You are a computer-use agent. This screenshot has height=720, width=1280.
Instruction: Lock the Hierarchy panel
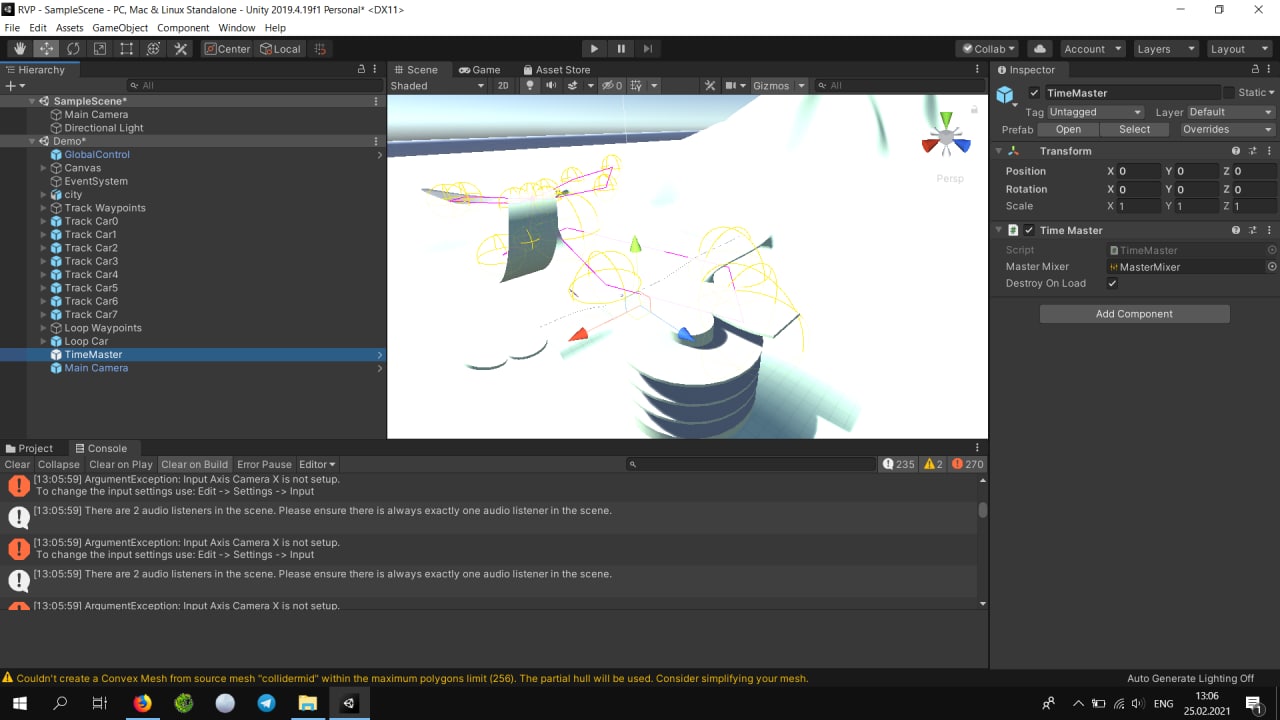click(362, 70)
